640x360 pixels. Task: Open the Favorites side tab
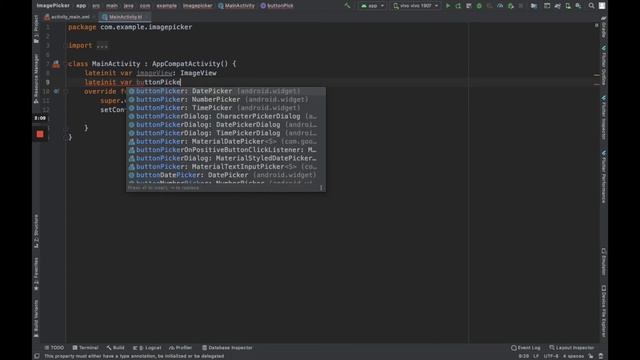coord(36,273)
